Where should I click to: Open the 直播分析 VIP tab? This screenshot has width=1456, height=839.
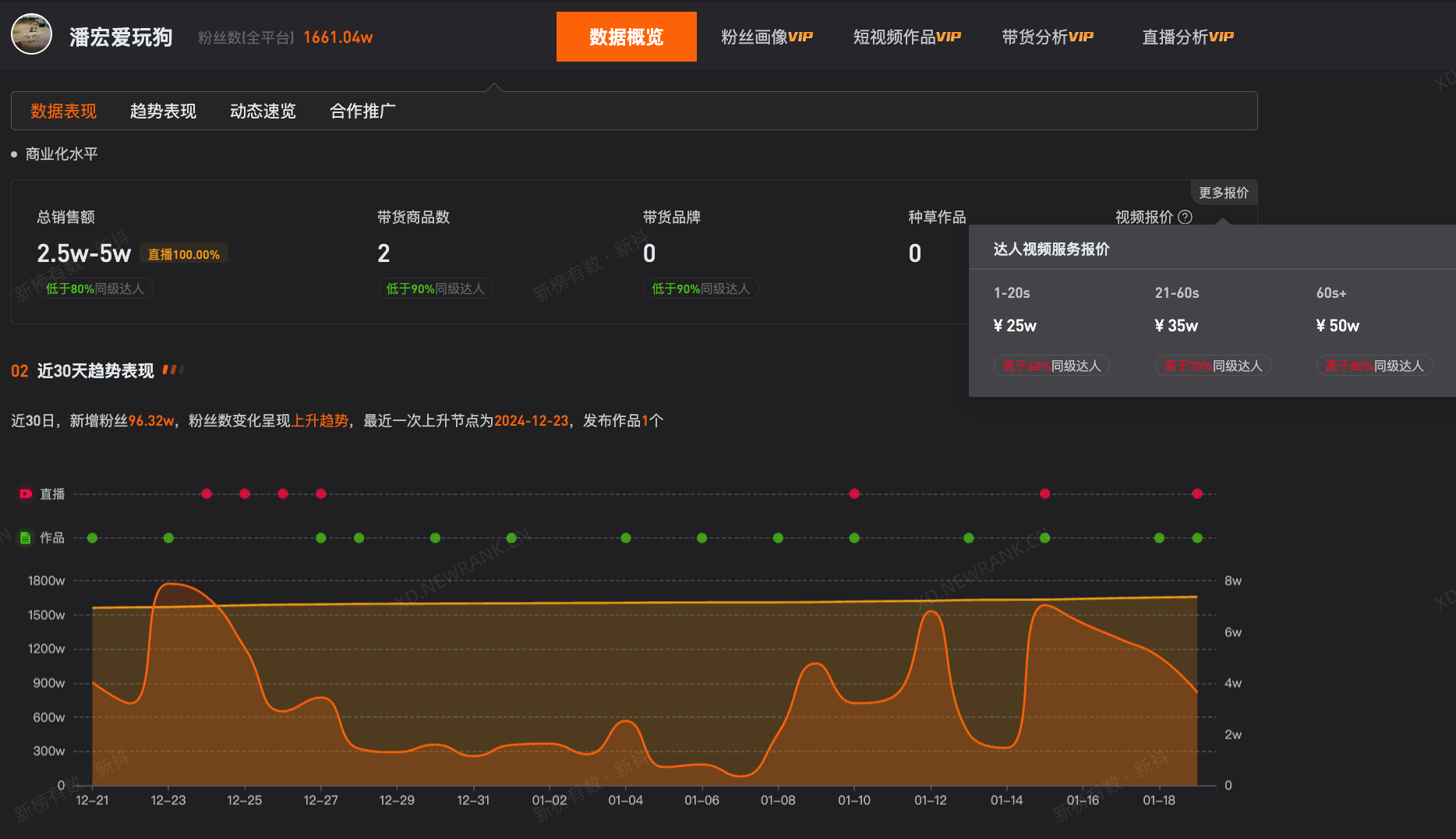point(1187,37)
